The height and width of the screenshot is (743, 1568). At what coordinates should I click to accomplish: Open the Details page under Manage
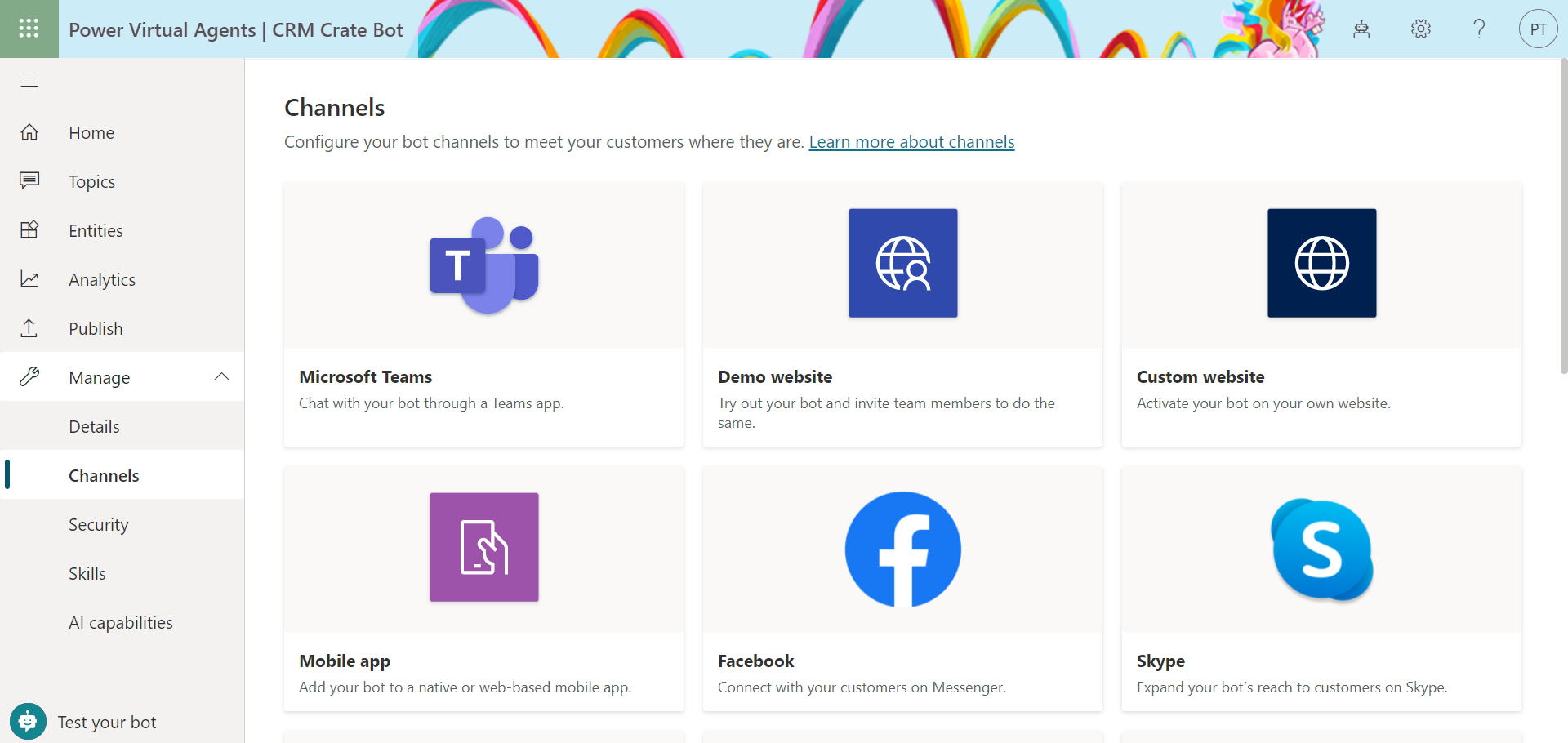[x=93, y=425]
